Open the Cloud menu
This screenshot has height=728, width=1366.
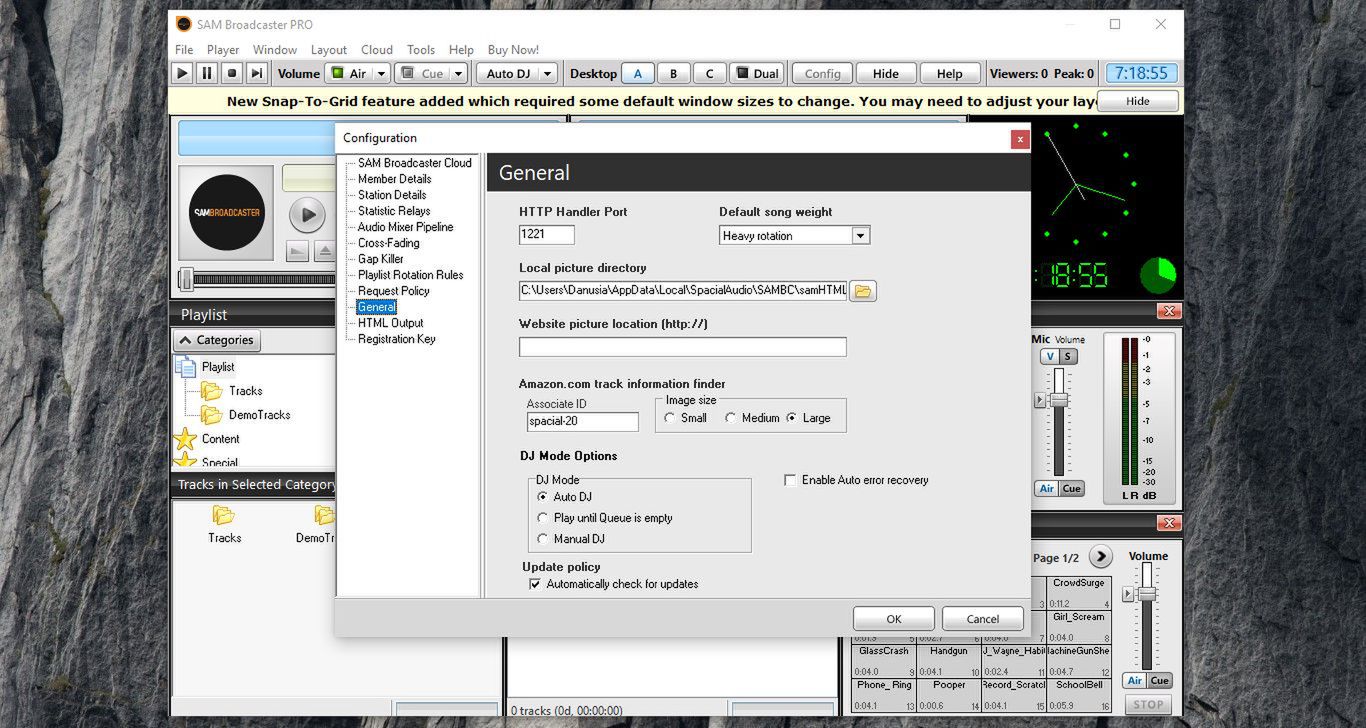(377, 49)
